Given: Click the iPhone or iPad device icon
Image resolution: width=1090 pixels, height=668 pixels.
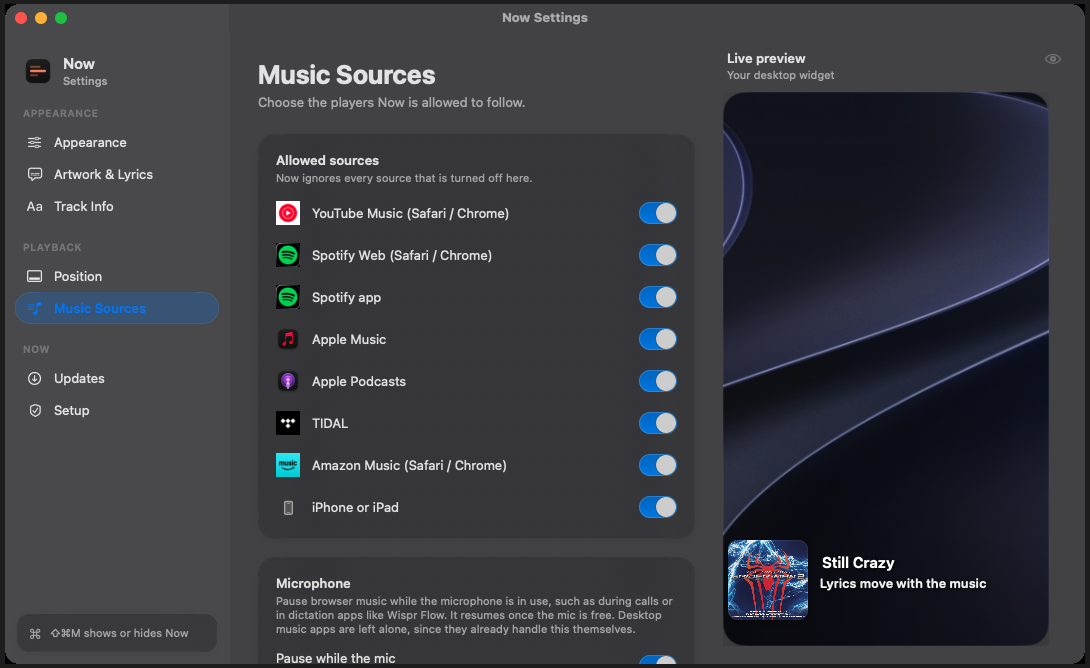Looking at the screenshot, I should tap(288, 507).
